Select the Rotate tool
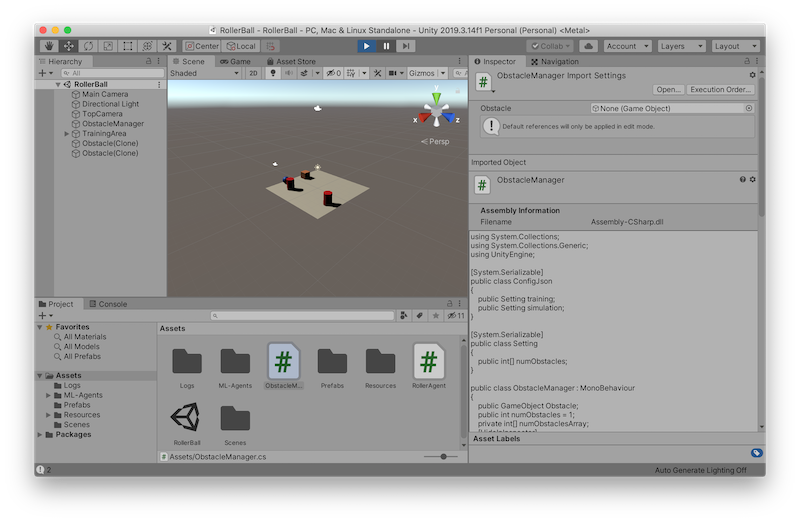 88,46
